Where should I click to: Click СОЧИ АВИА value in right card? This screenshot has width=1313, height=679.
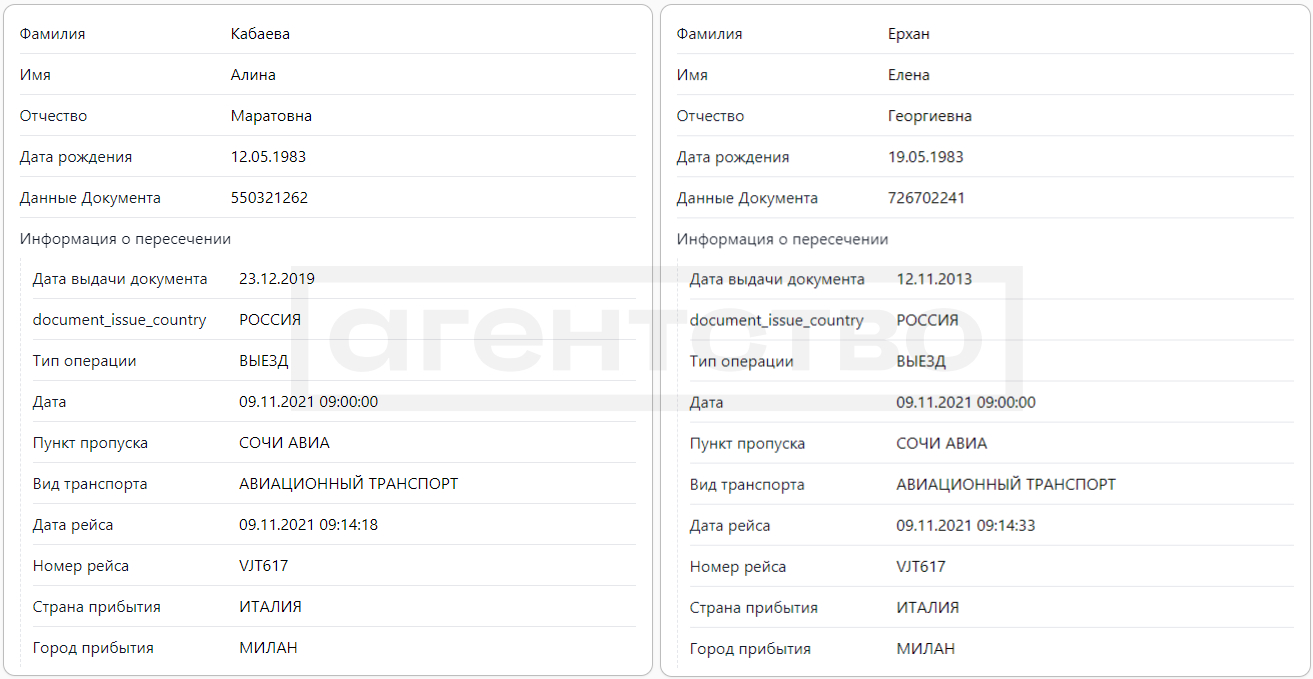pos(941,443)
